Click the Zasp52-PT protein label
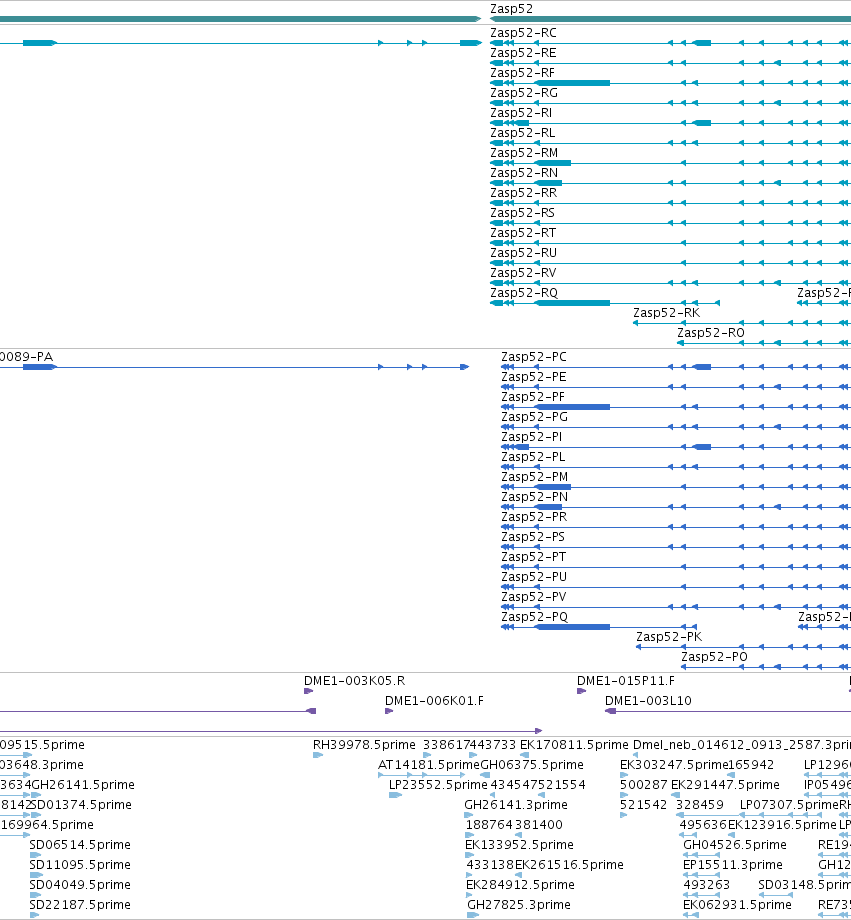This screenshot has height=920, width=851. tap(533, 556)
